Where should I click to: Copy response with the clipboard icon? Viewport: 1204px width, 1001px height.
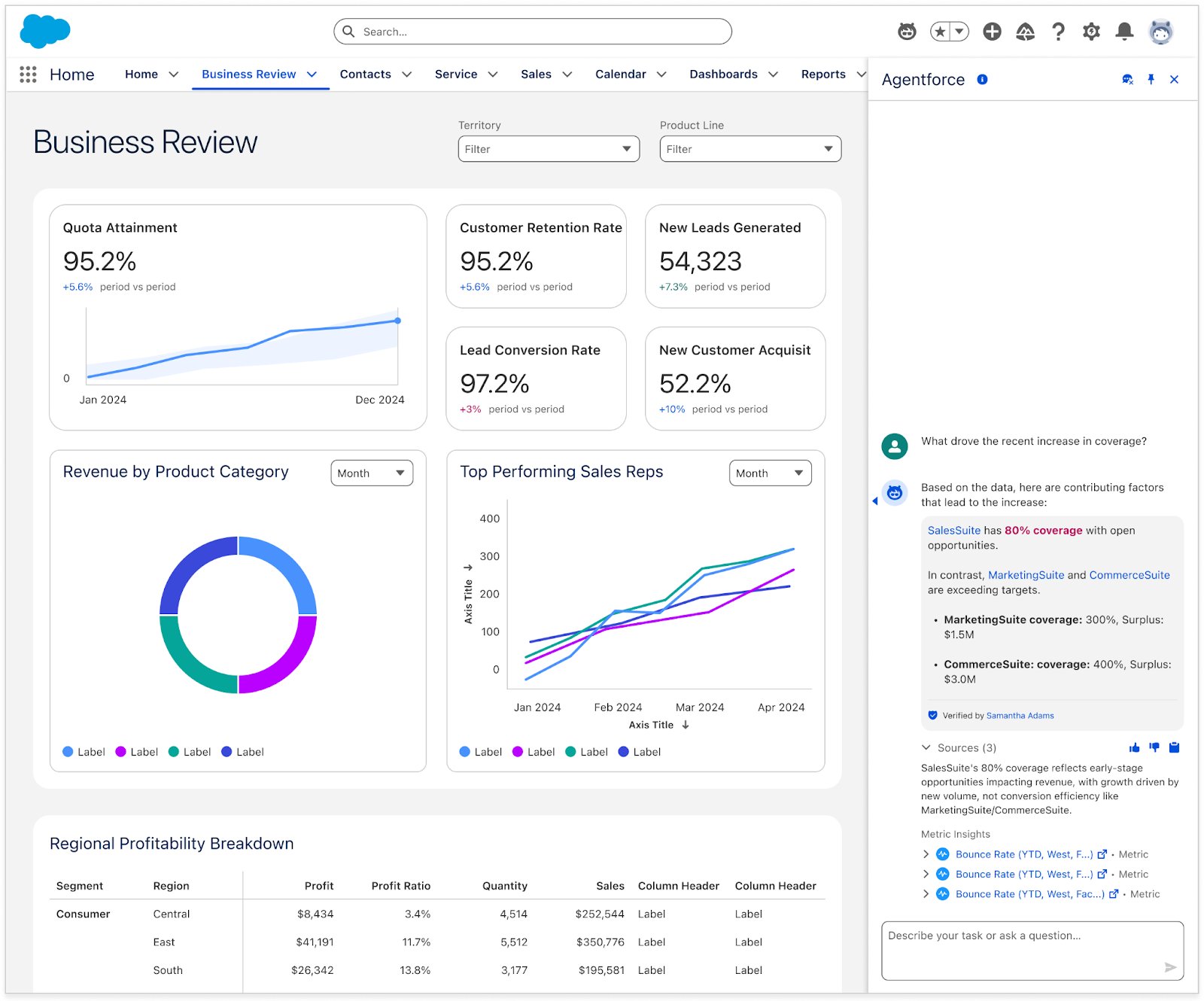[1174, 747]
